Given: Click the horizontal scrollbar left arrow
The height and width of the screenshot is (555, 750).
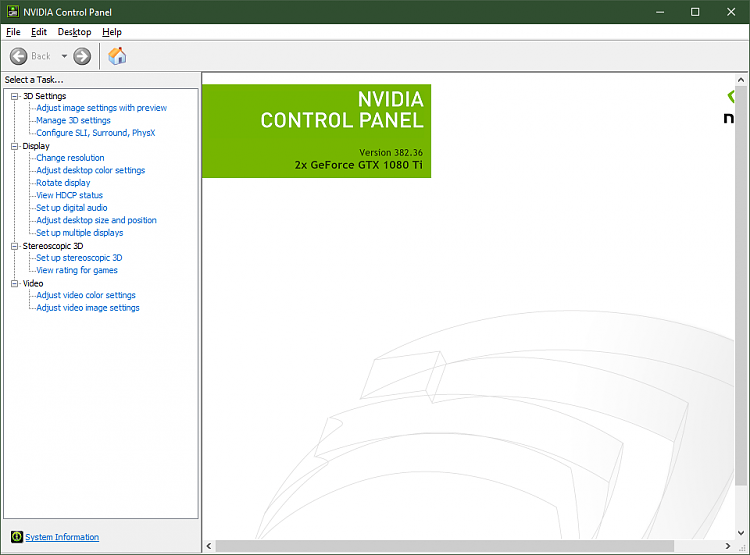Looking at the screenshot, I should pyautogui.click(x=209, y=546).
